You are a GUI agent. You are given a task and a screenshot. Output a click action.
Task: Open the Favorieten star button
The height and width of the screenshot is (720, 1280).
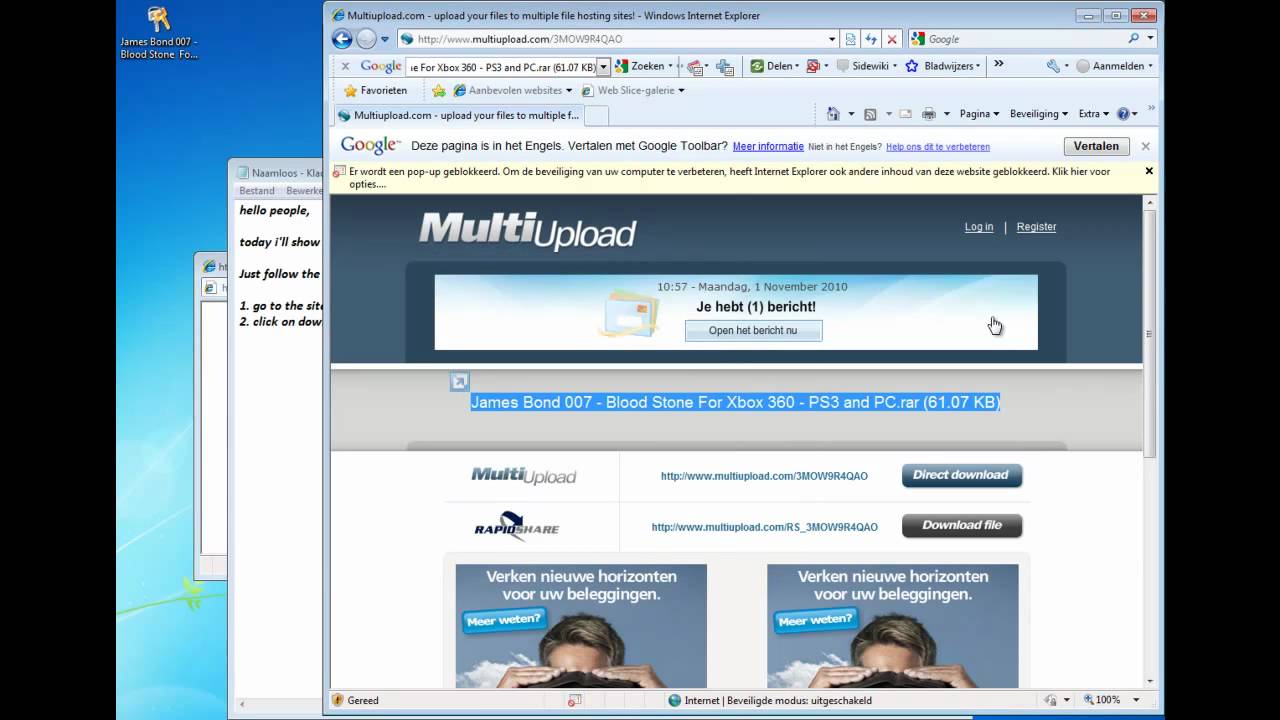375,90
